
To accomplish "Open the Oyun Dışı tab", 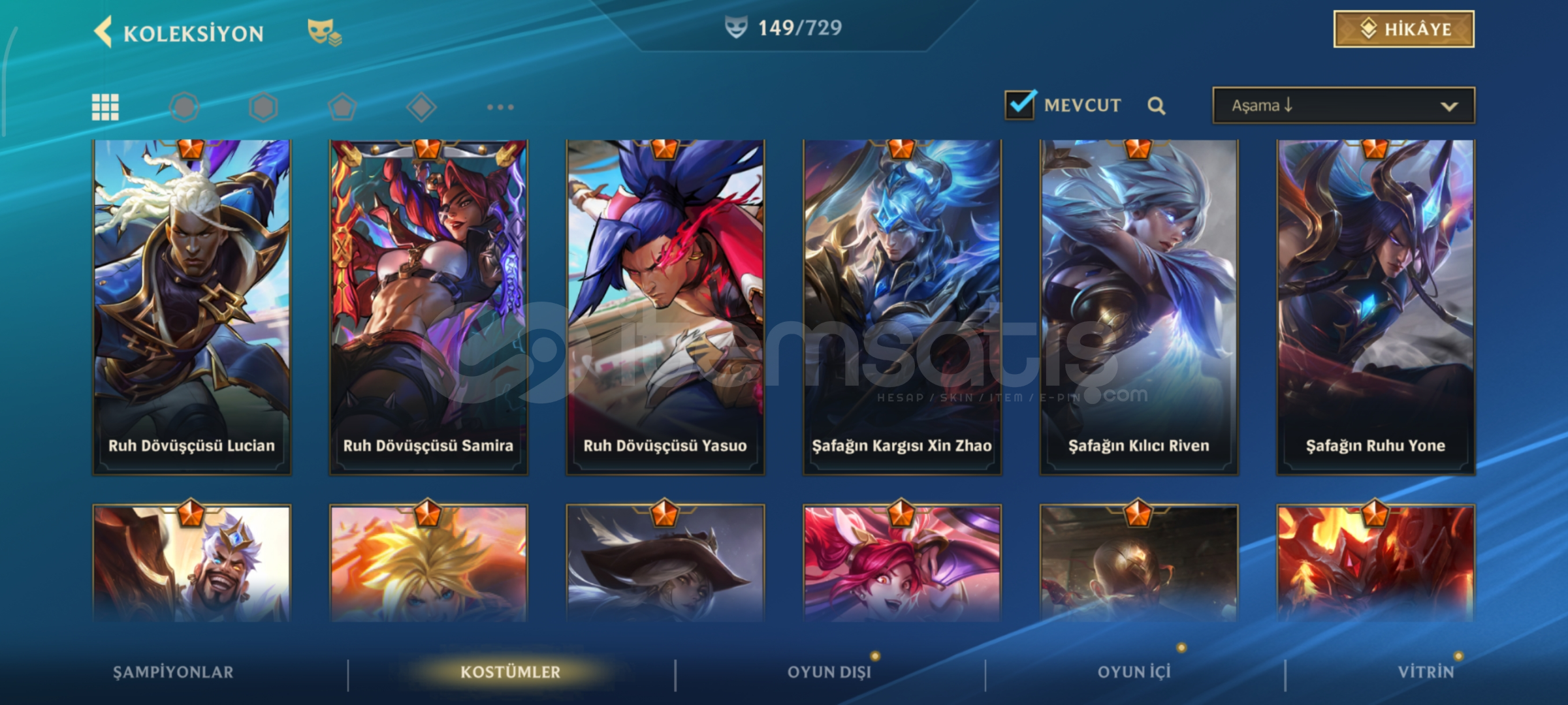I will 829,672.
